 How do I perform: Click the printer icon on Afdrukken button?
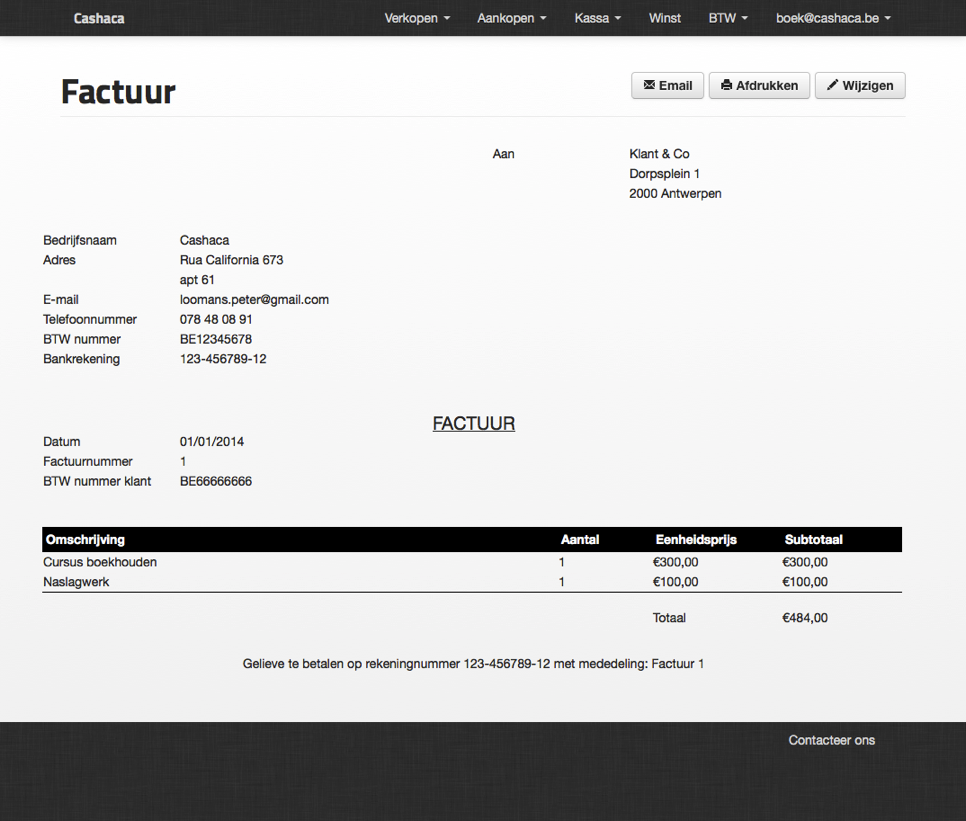(x=726, y=85)
